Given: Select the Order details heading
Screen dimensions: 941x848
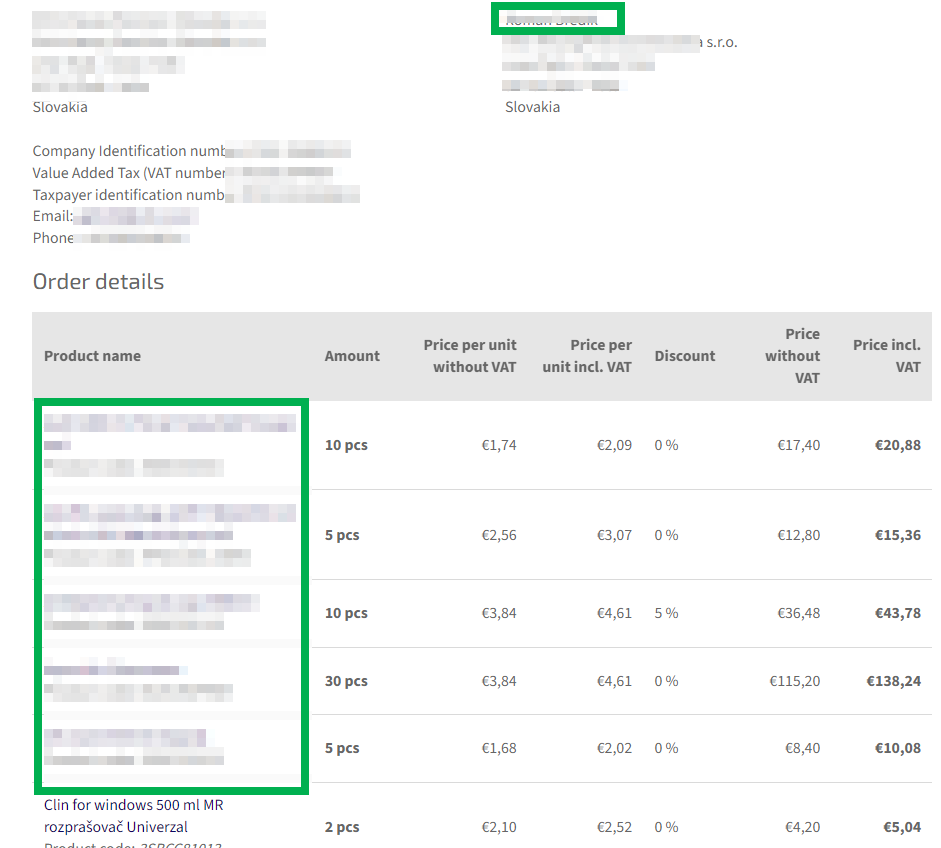Looking at the screenshot, I should (x=98, y=282).
